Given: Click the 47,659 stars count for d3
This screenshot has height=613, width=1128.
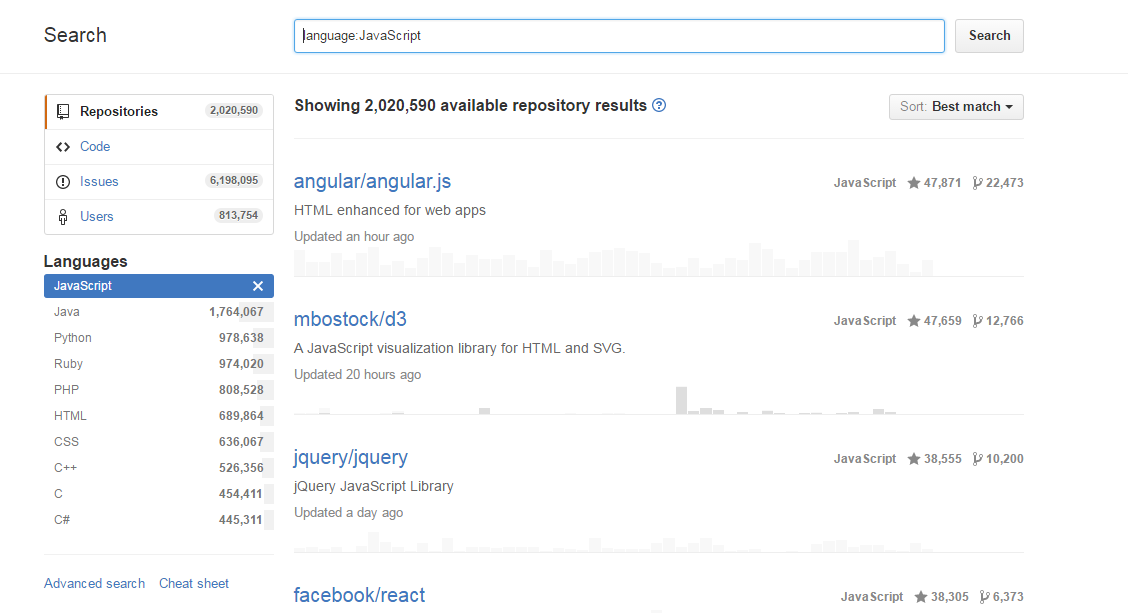Looking at the screenshot, I should tap(942, 321).
